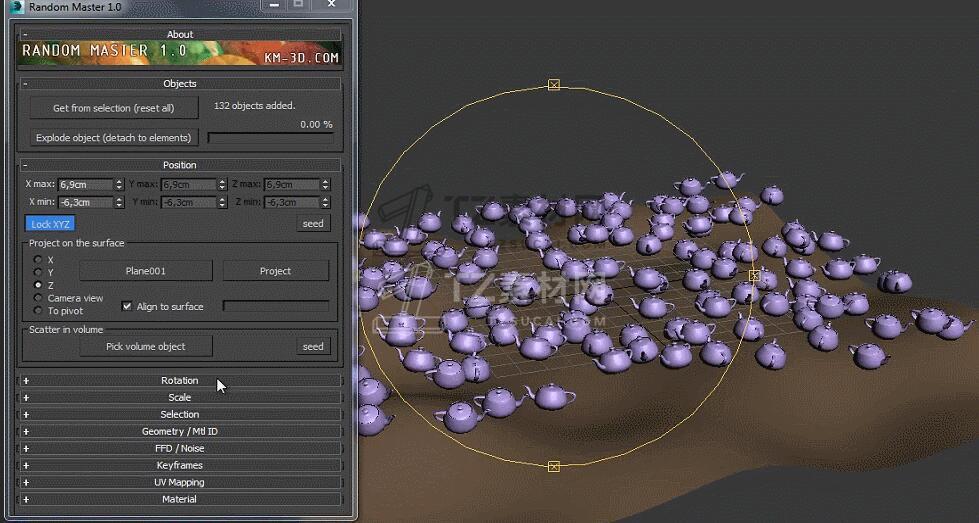Click the top yellow gizmo handle on the circle
This screenshot has height=523, width=979.
pyautogui.click(x=554, y=86)
